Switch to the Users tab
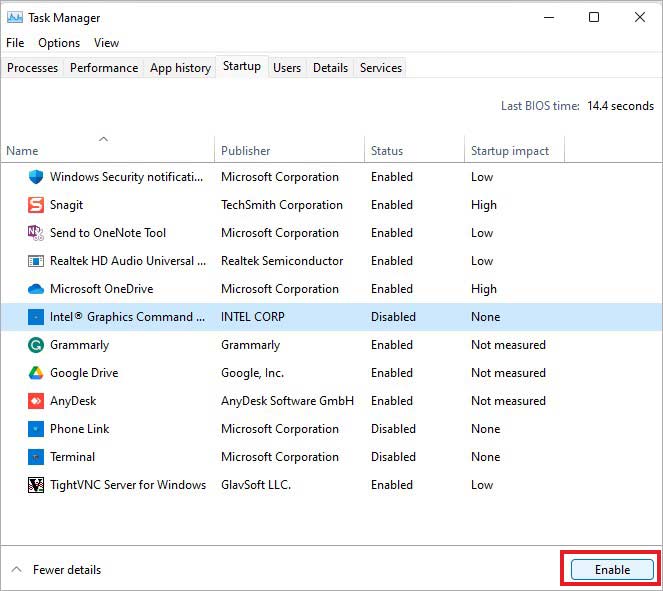 [287, 68]
